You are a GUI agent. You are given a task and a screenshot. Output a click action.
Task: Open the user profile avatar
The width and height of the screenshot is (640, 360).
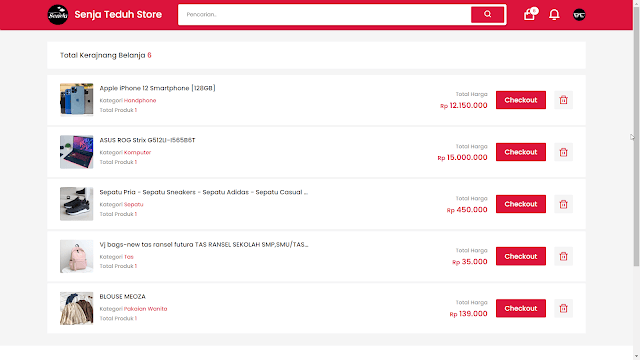pyautogui.click(x=579, y=15)
